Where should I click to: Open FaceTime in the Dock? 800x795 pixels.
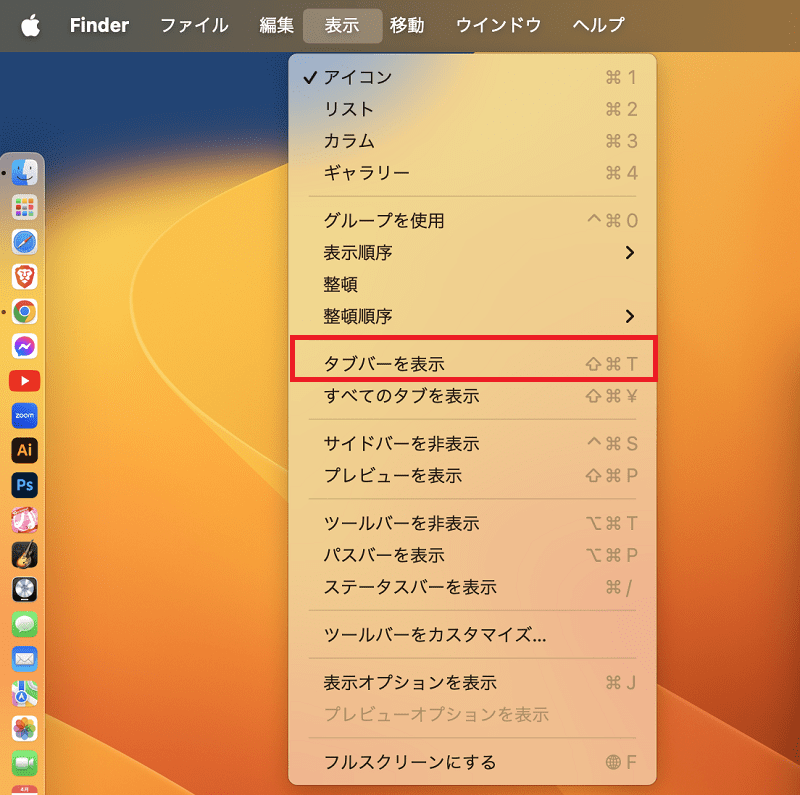[24, 763]
